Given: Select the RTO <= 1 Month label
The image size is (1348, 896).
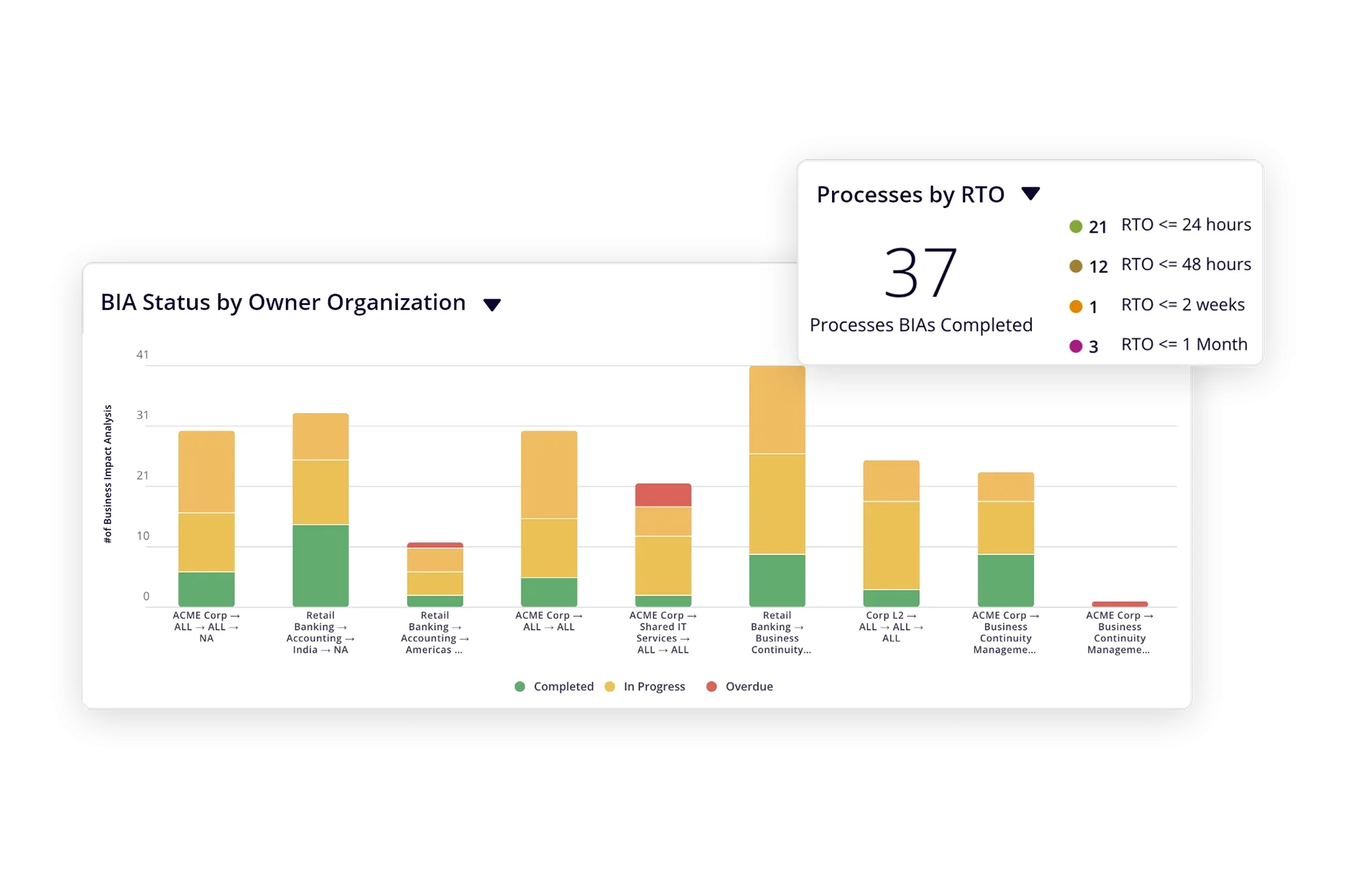Looking at the screenshot, I should pos(1184,344).
